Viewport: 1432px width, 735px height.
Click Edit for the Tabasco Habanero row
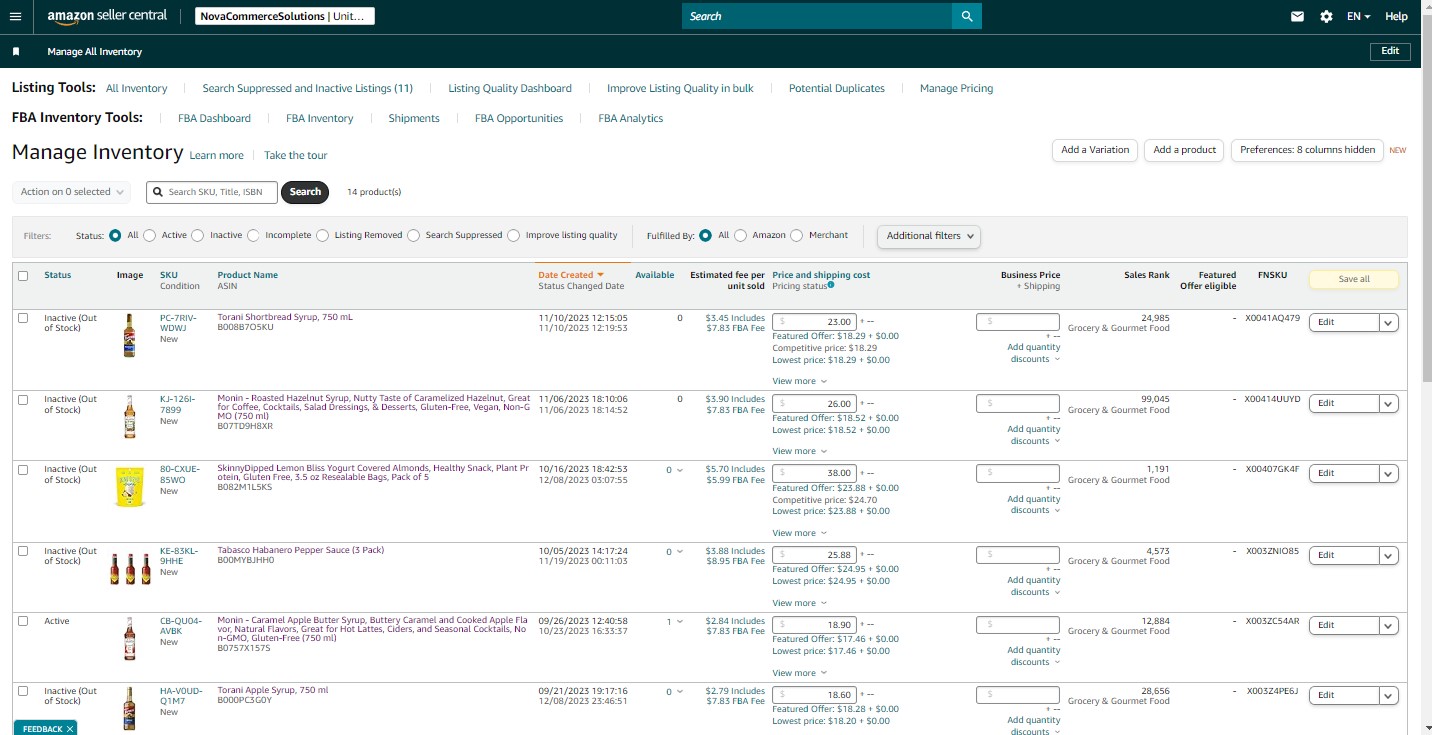pyautogui.click(x=1344, y=555)
